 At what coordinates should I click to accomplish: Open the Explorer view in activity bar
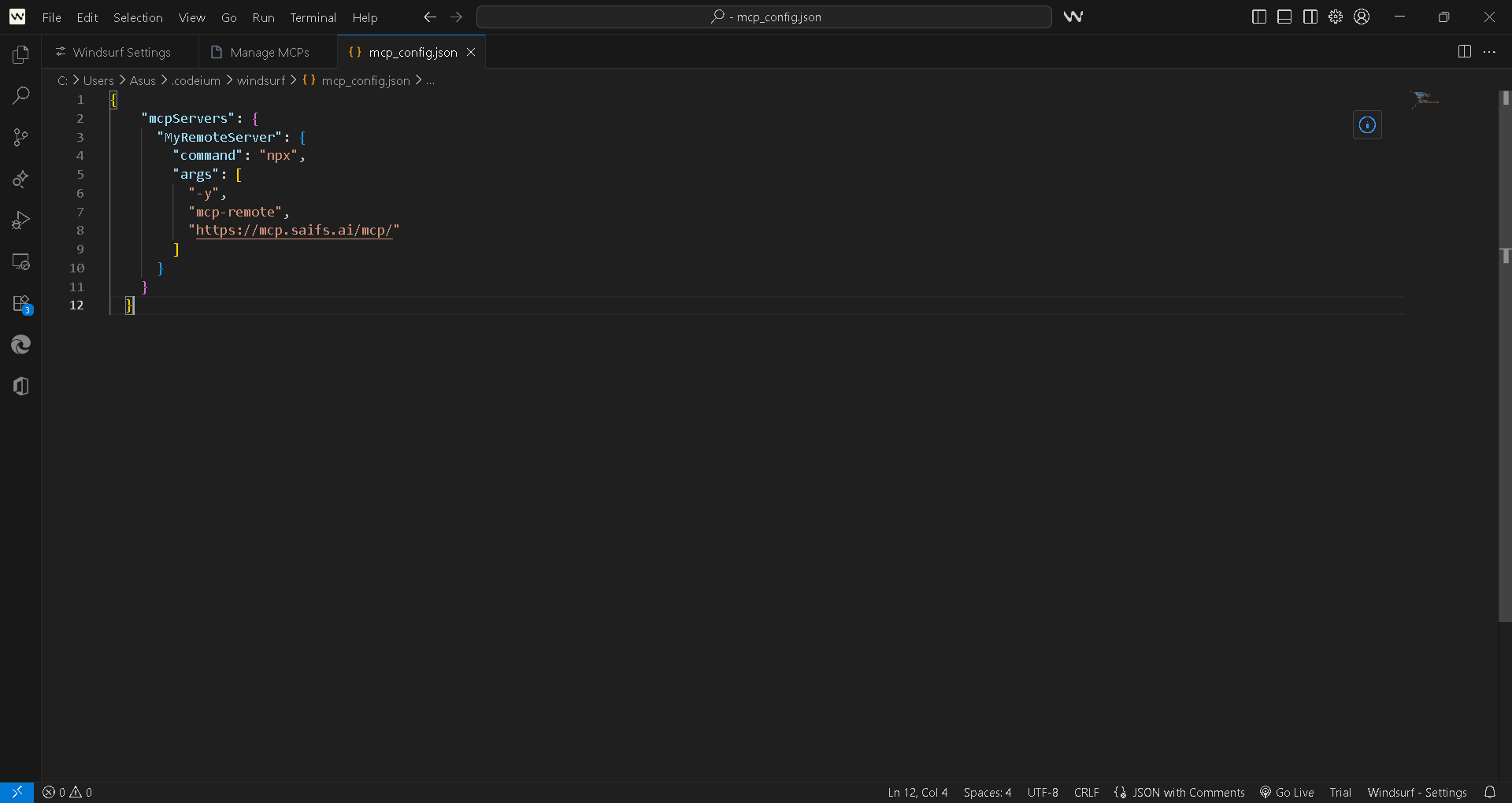(21, 54)
